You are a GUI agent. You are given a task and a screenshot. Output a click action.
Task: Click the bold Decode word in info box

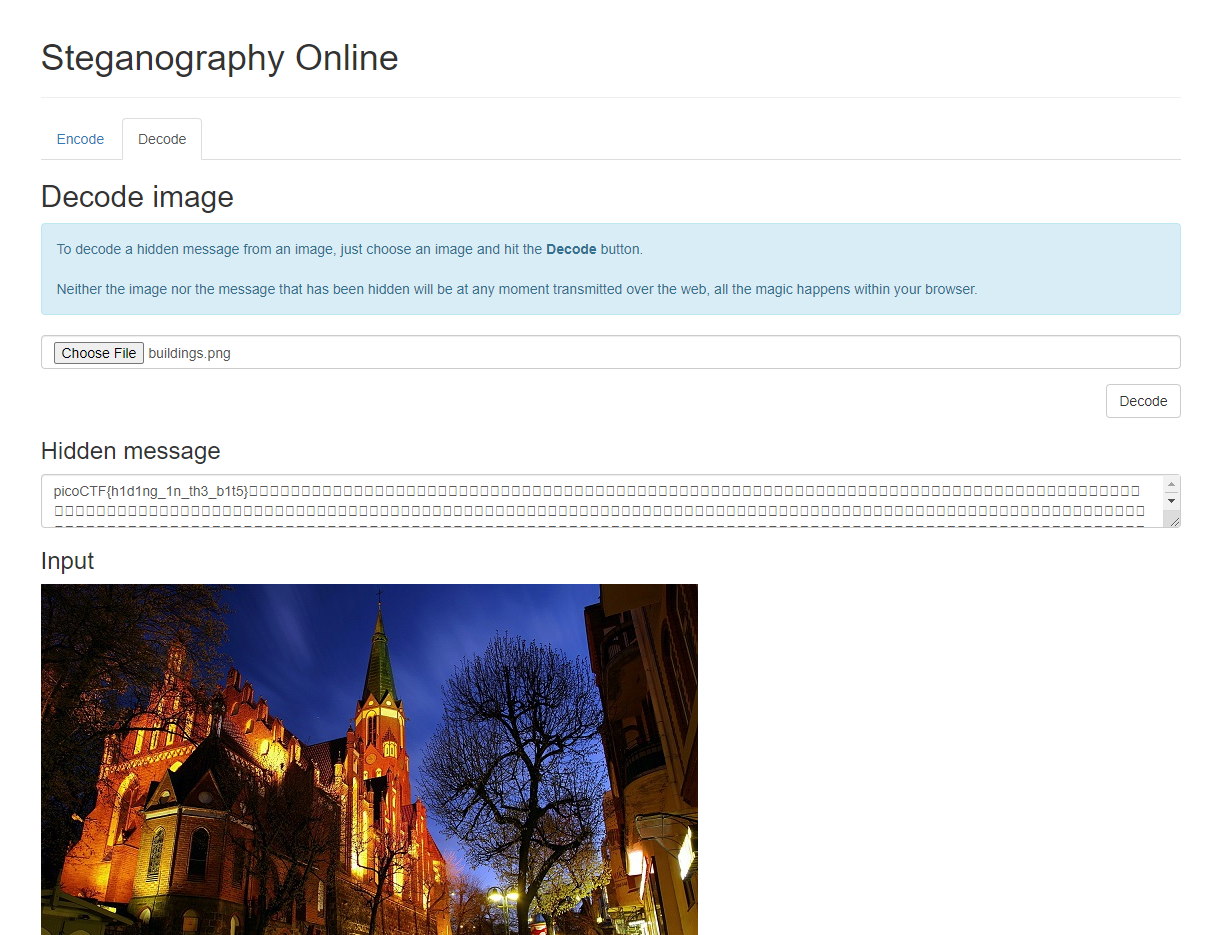[x=570, y=249]
